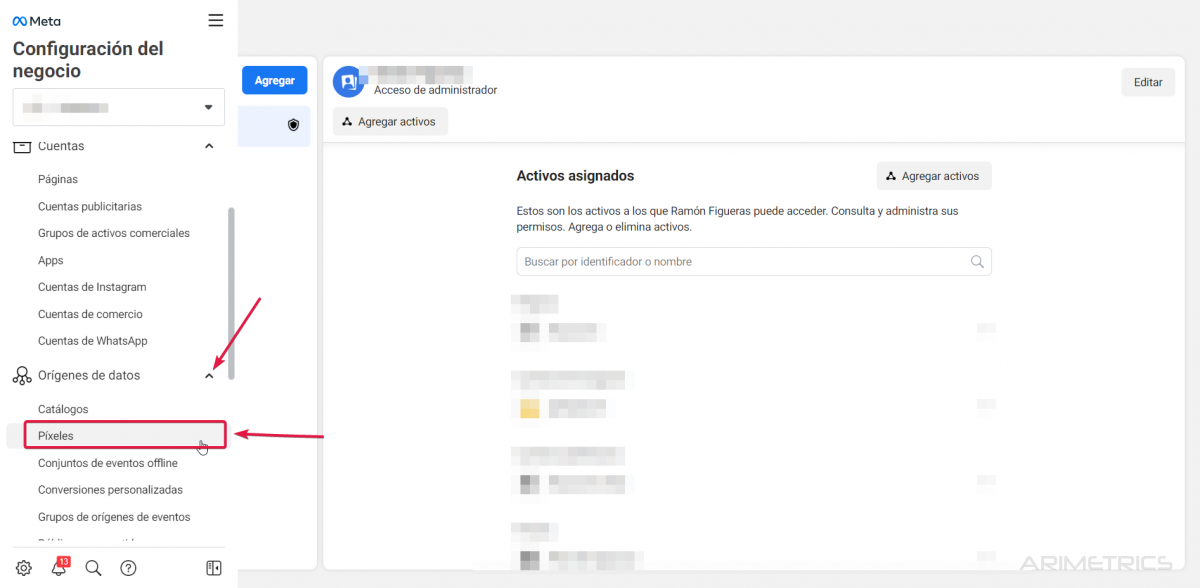Open Cuentas publicitarias

pos(90,206)
